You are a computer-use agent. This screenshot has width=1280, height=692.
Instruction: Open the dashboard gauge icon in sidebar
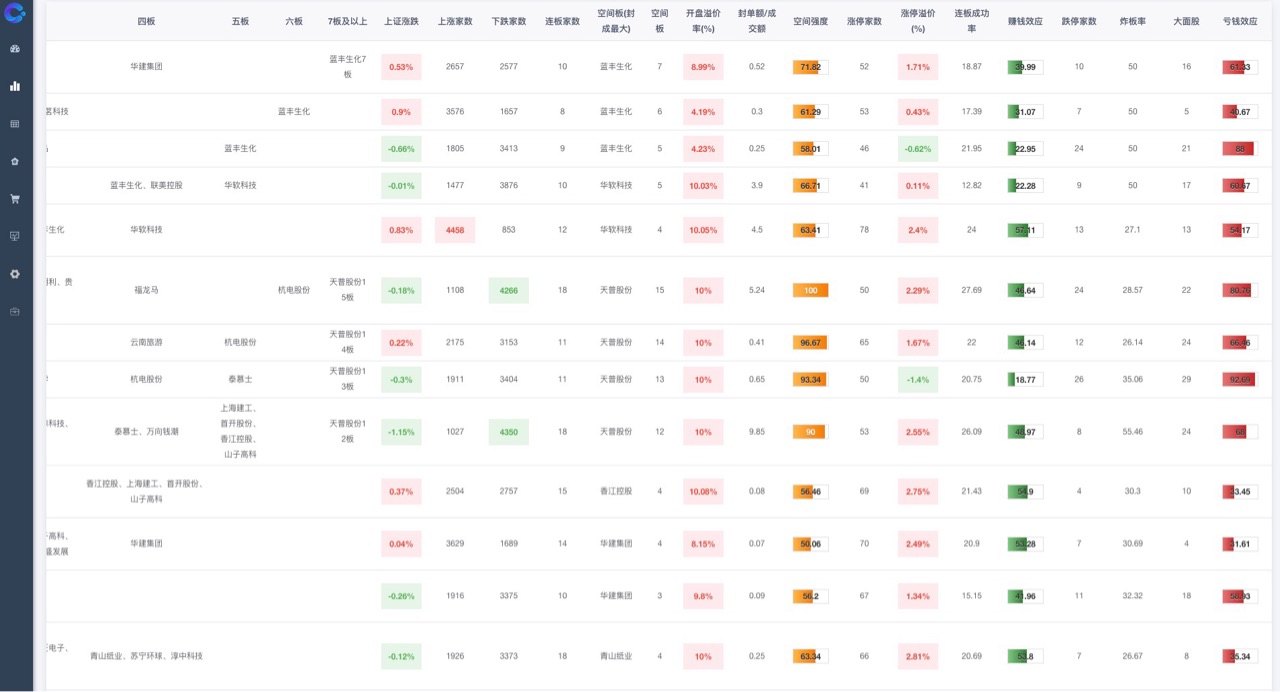click(x=15, y=49)
